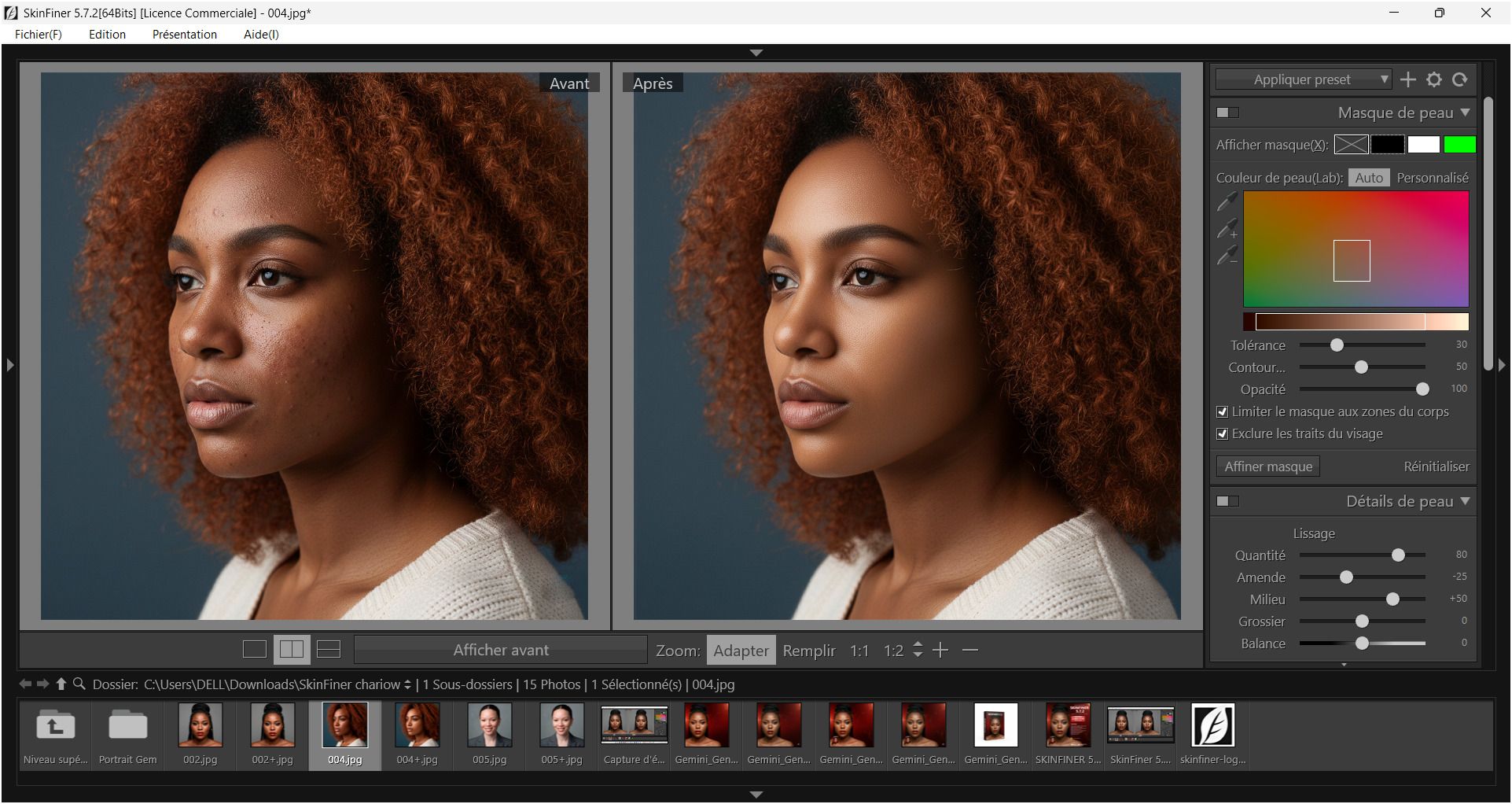Switch to top-bottom split view layout
Image resolution: width=1512 pixels, height=804 pixels.
click(x=329, y=650)
